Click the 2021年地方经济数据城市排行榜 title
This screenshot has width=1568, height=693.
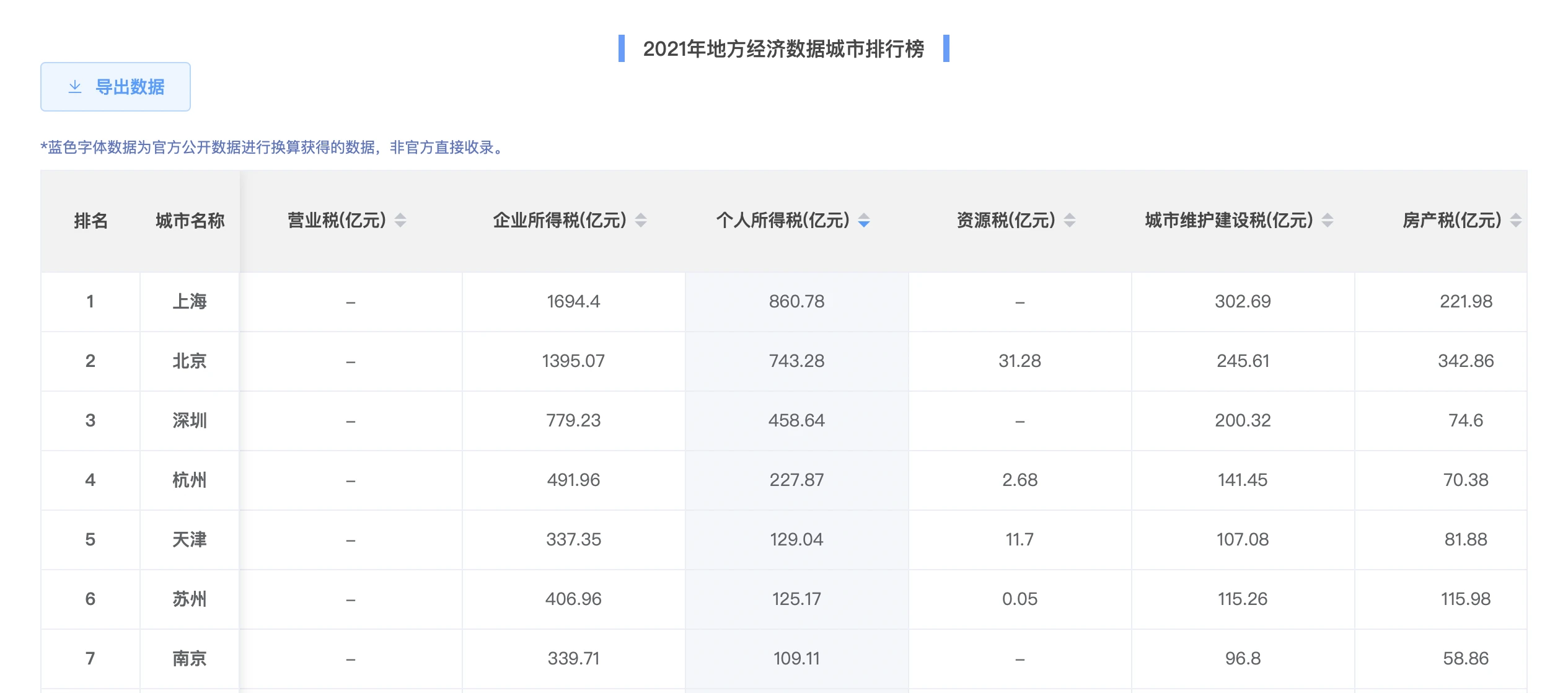tap(783, 48)
